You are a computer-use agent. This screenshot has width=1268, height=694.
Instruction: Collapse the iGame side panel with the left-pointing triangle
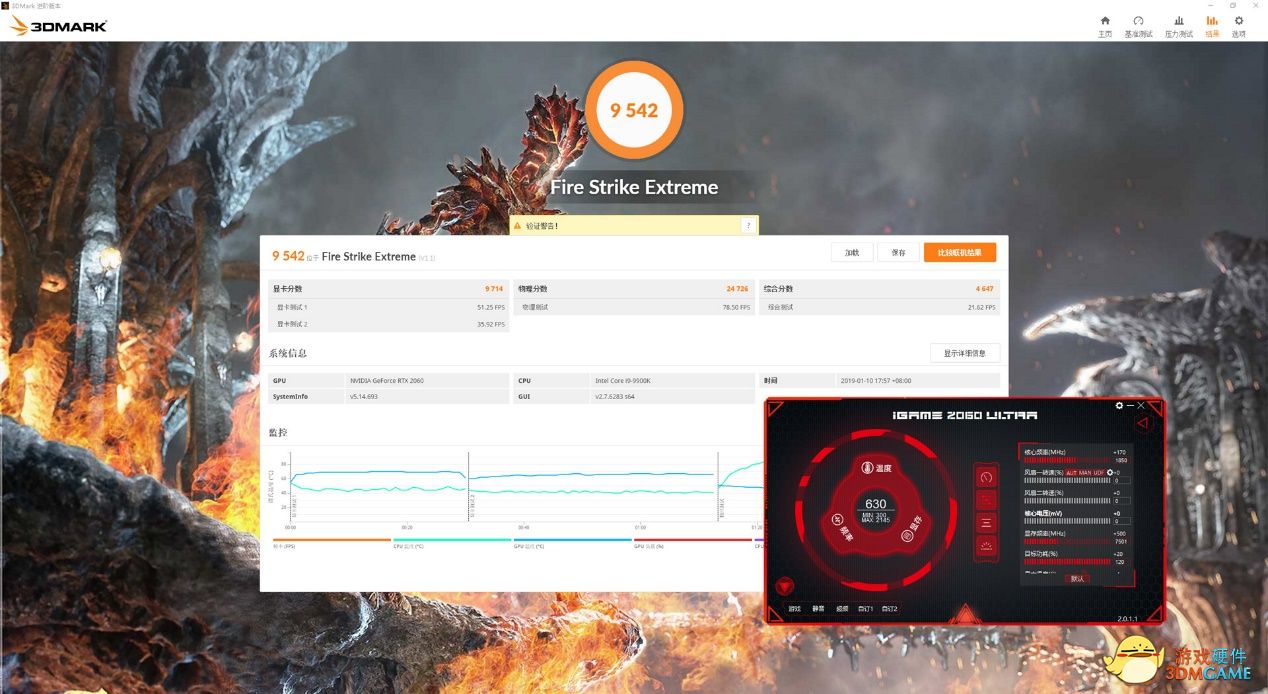1142,423
